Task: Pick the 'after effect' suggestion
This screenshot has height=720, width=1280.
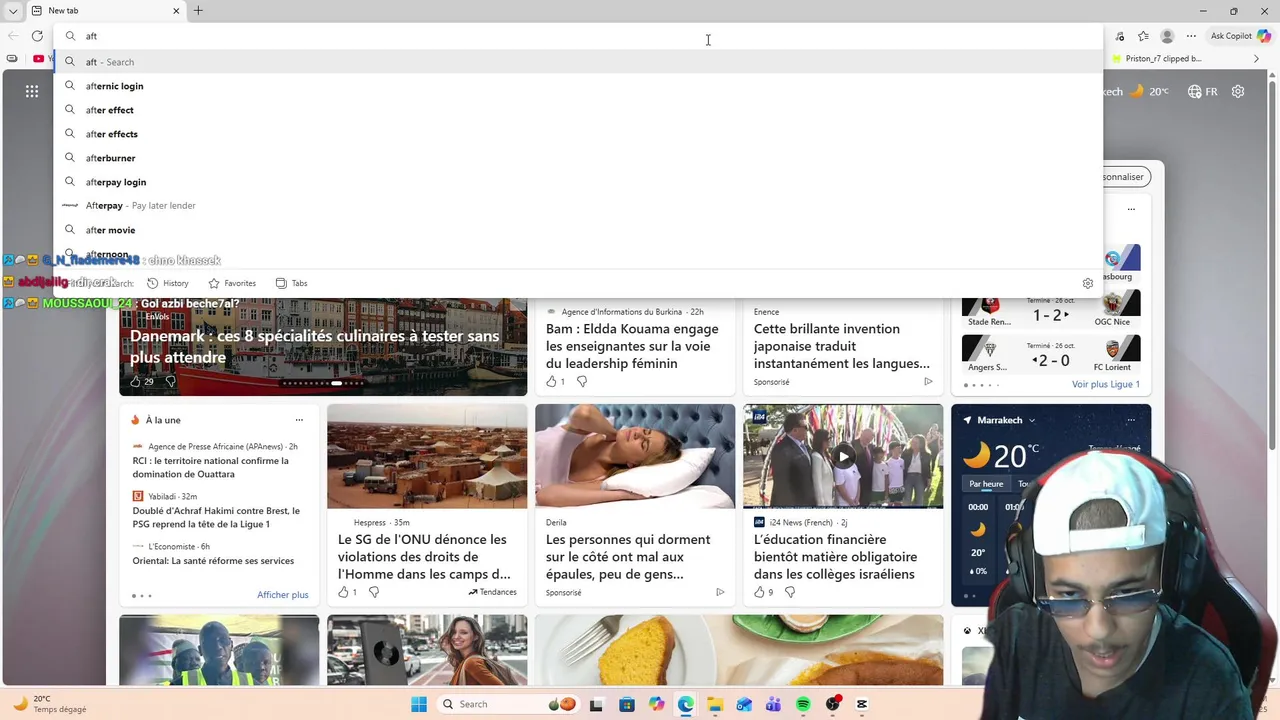Action: 578,110
